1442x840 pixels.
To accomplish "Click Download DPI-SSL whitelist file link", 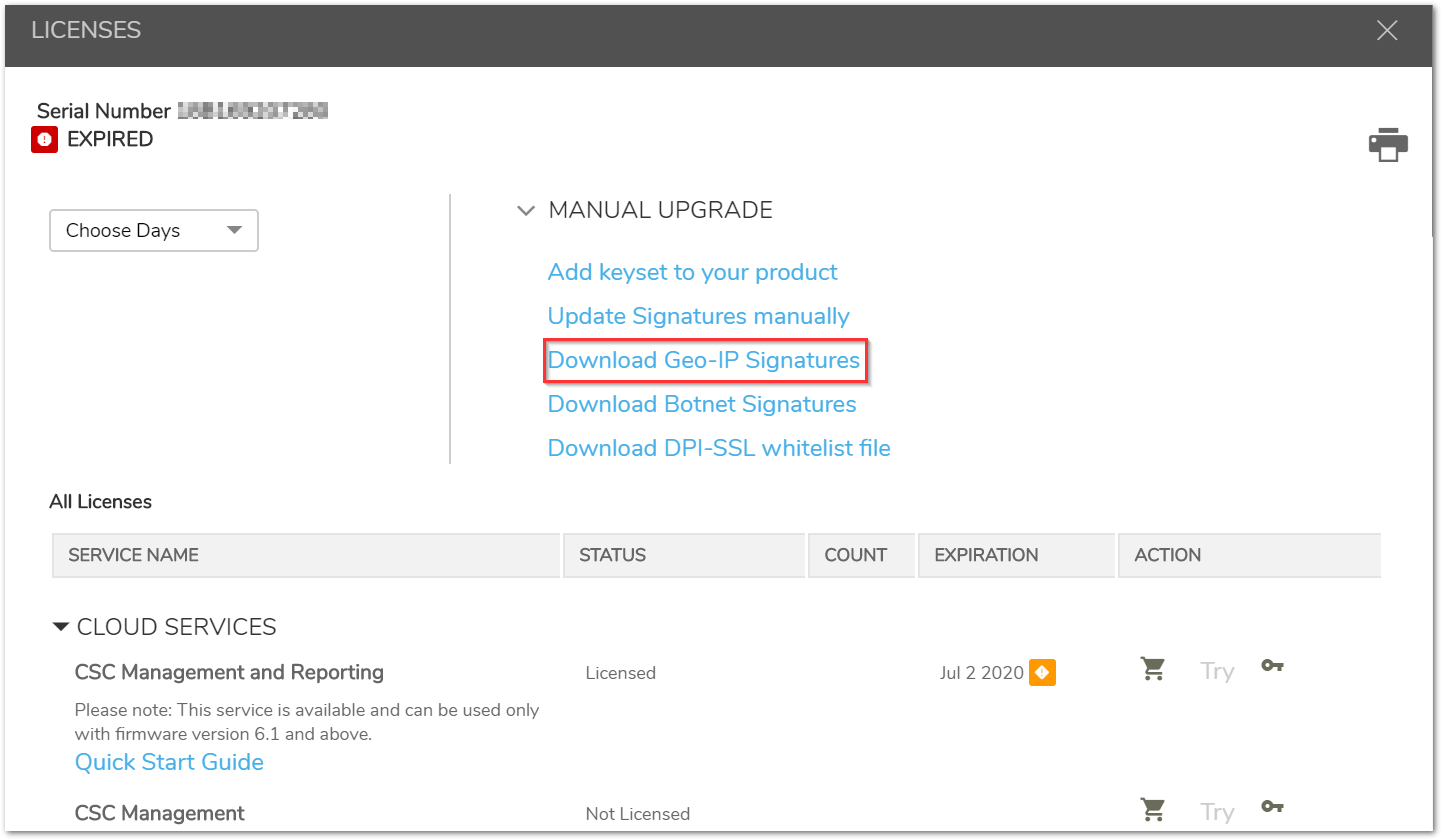I will (718, 448).
